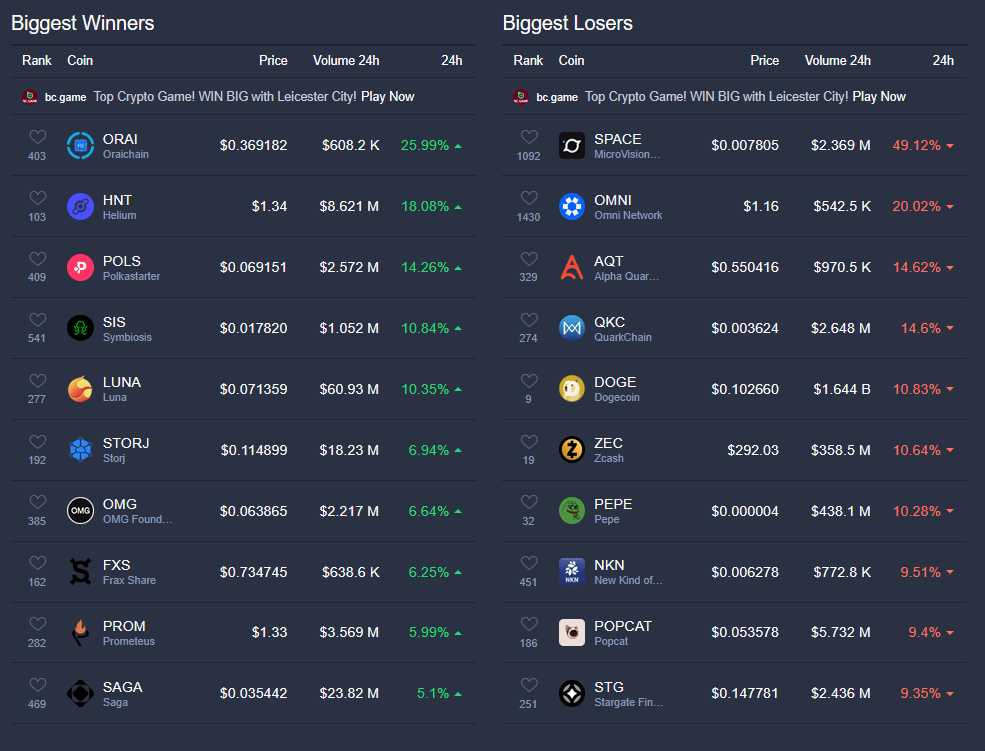Click the Popcat coin thumbnail icon
Image resolution: width=985 pixels, height=751 pixels.
572,632
